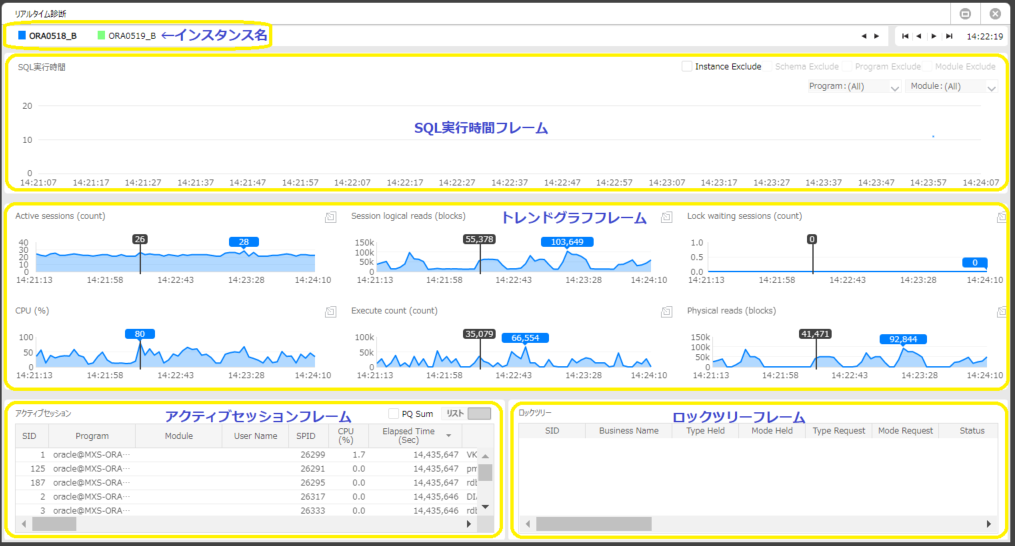Click active sessions scroll-right arrow
The width and height of the screenshot is (1015, 546).
[469, 524]
